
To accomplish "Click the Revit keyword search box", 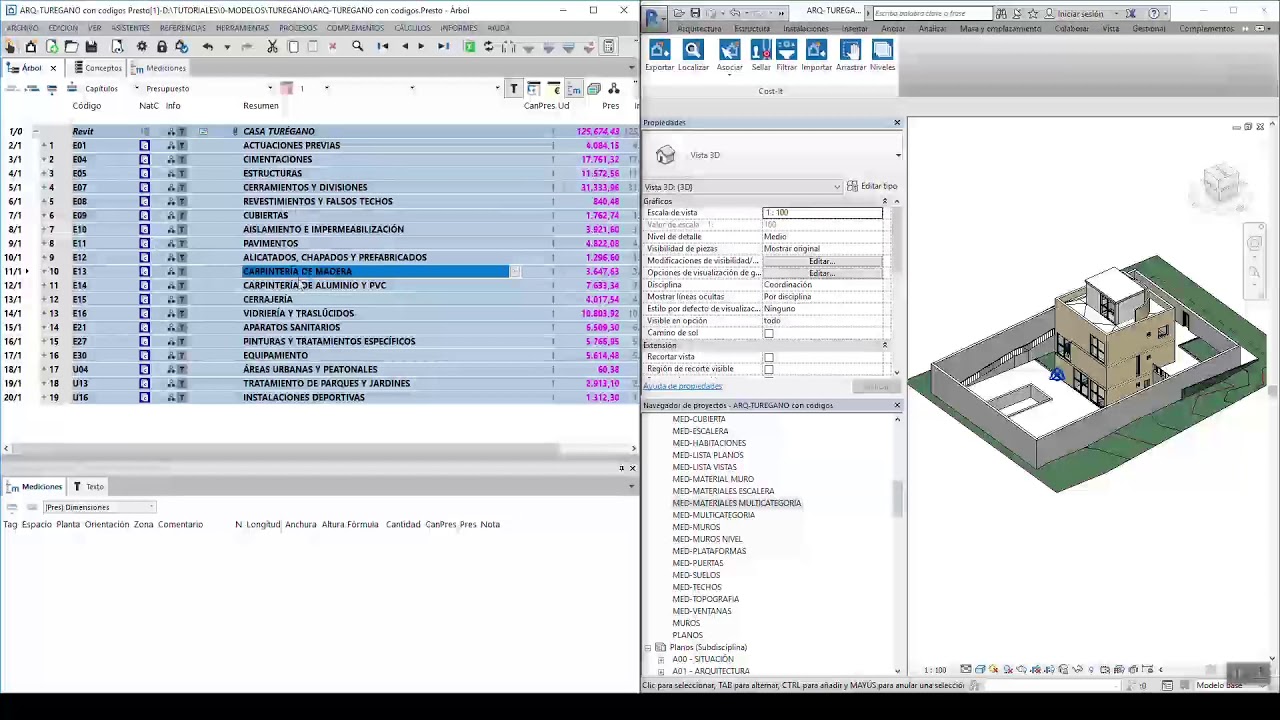I will tap(932, 13).
